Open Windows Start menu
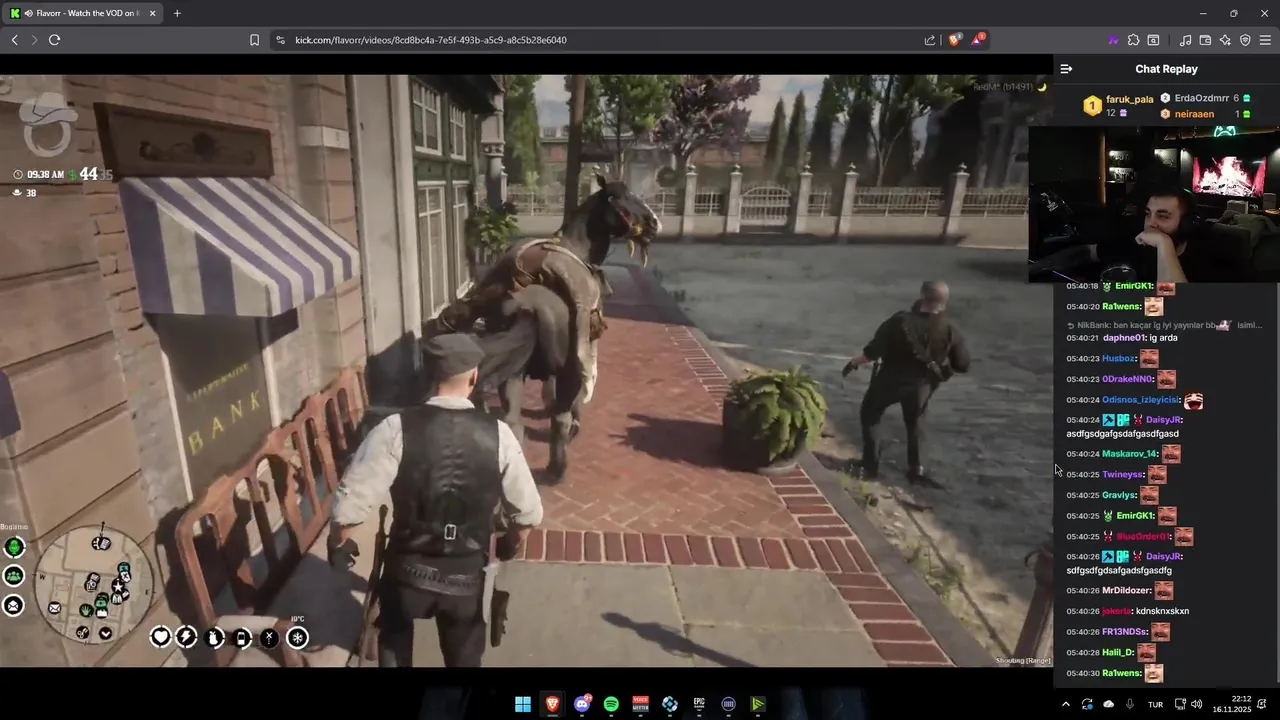Screen dimensions: 1280x720 523,704
